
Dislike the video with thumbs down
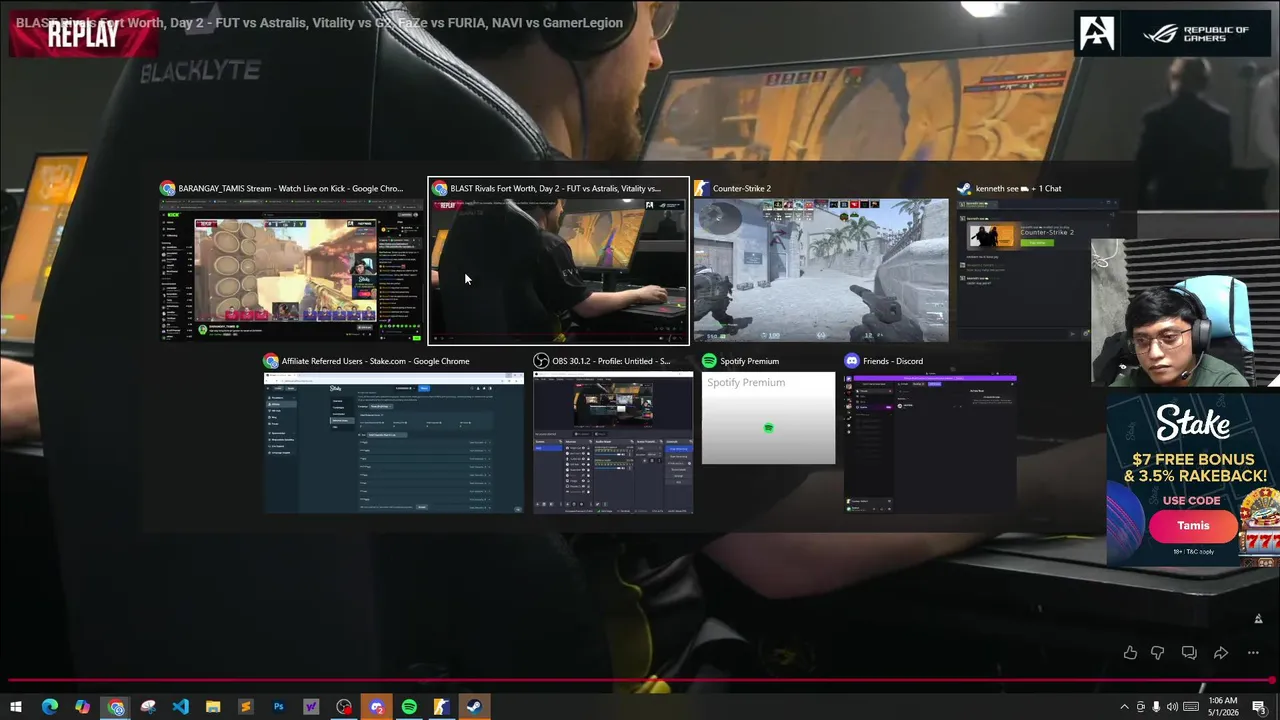coord(1157,653)
